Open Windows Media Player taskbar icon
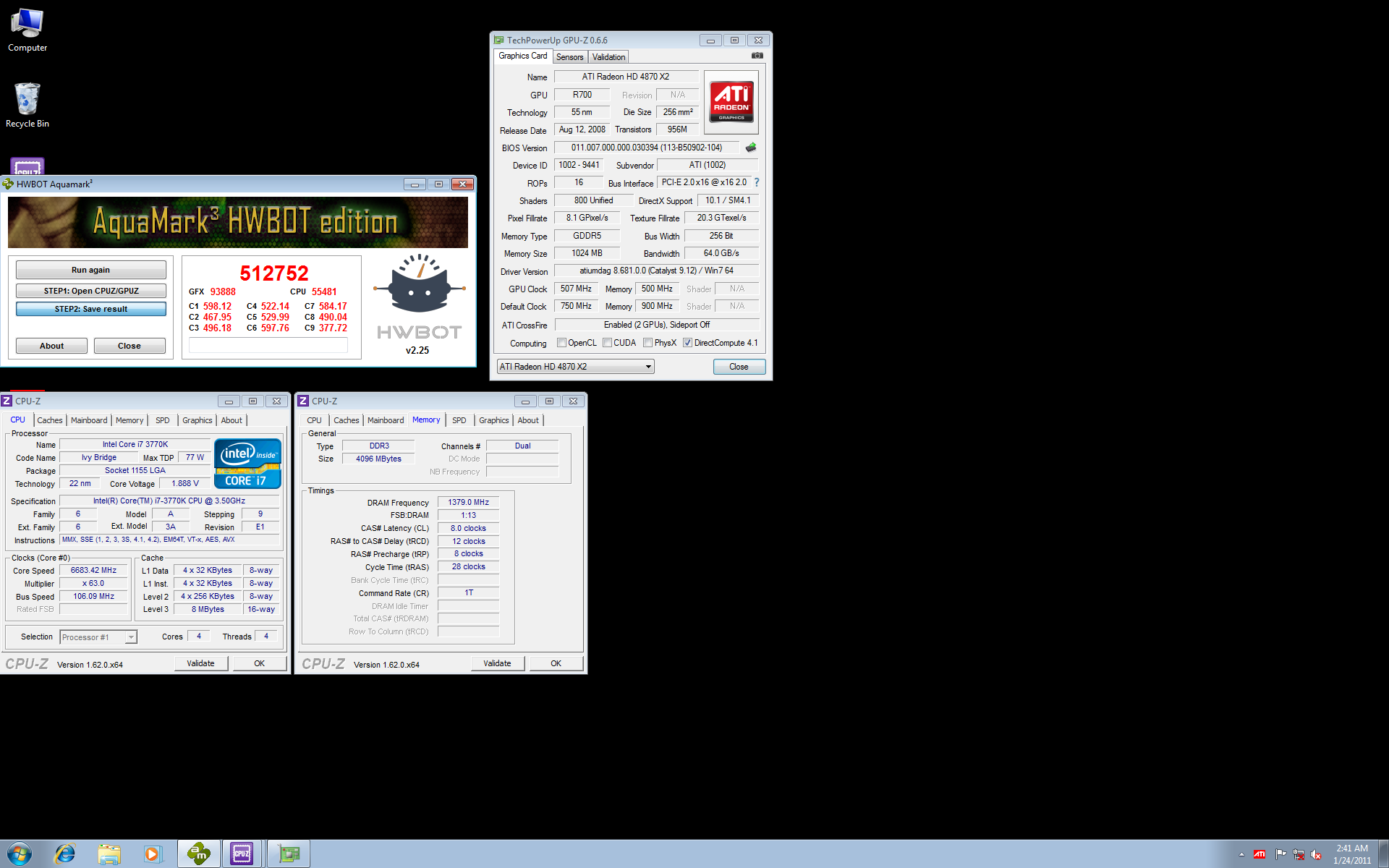 pyautogui.click(x=153, y=854)
